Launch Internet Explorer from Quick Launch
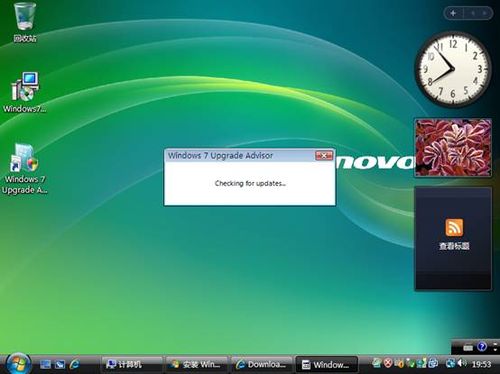Image resolution: width=500 pixels, height=374 pixels. pyautogui.click(x=75, y=364)
